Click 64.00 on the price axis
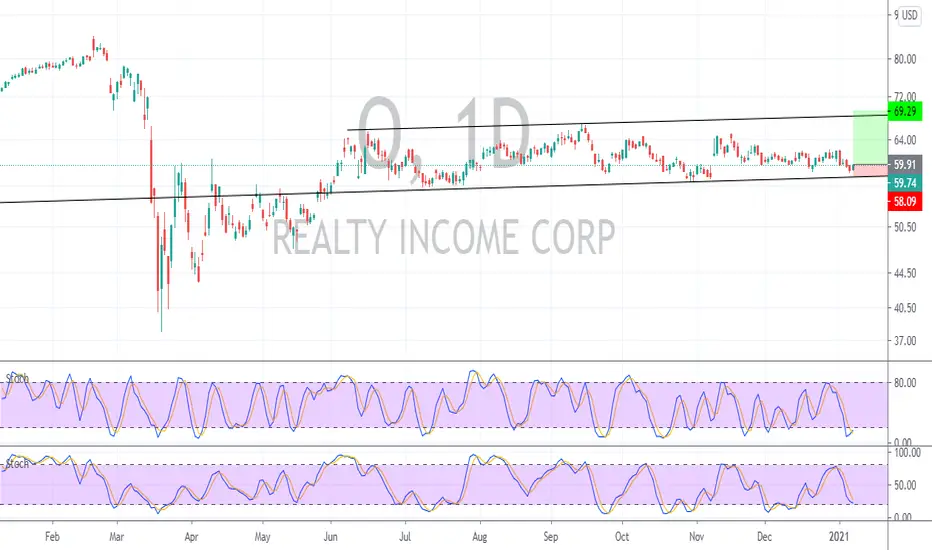Image resolution: width=932 pixels, height=550 pixels. point(905,140)
